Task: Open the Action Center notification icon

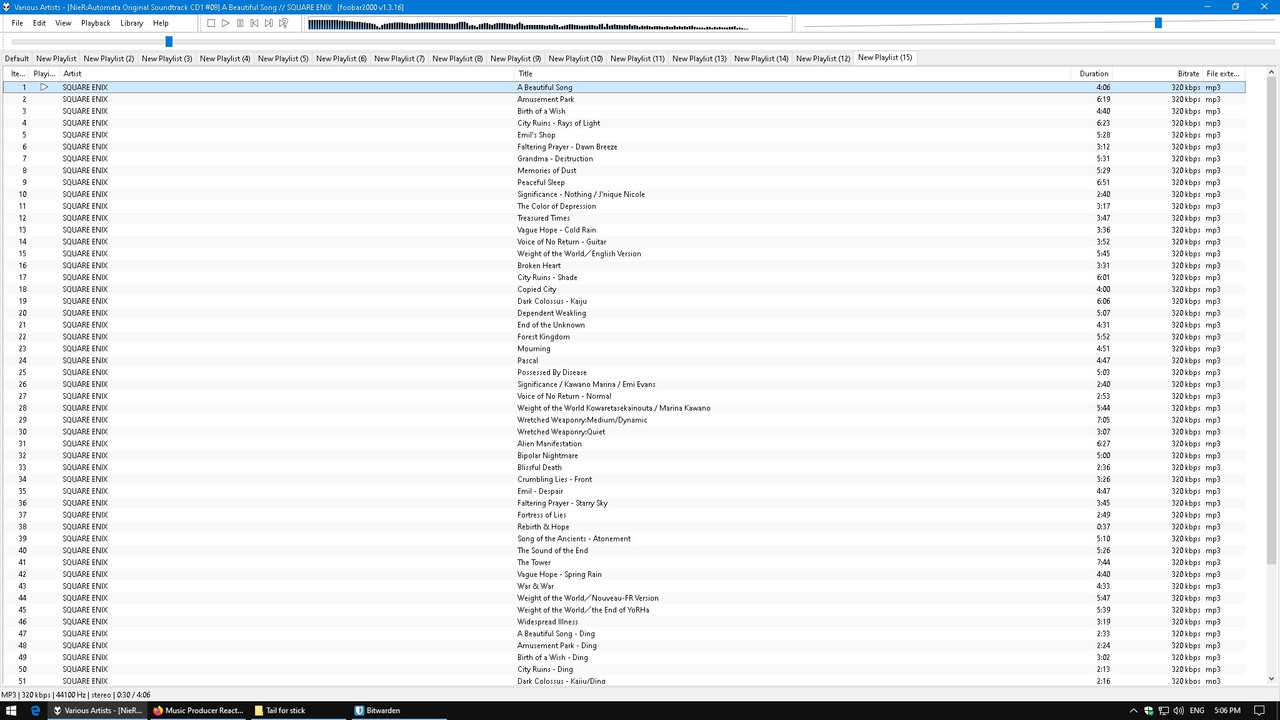Action: tap(1258, 711)
